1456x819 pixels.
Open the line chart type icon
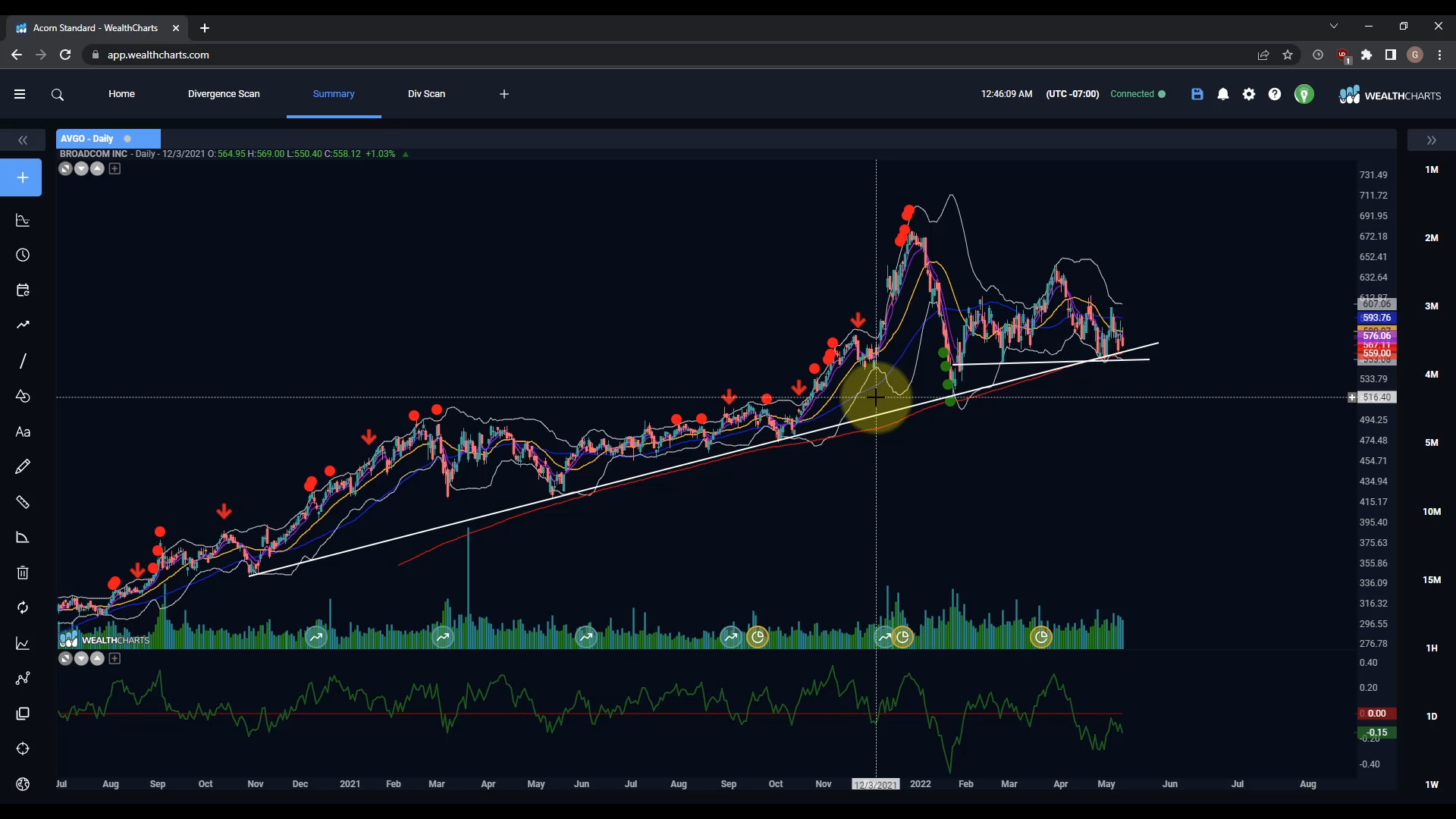(x=23, y=643)
